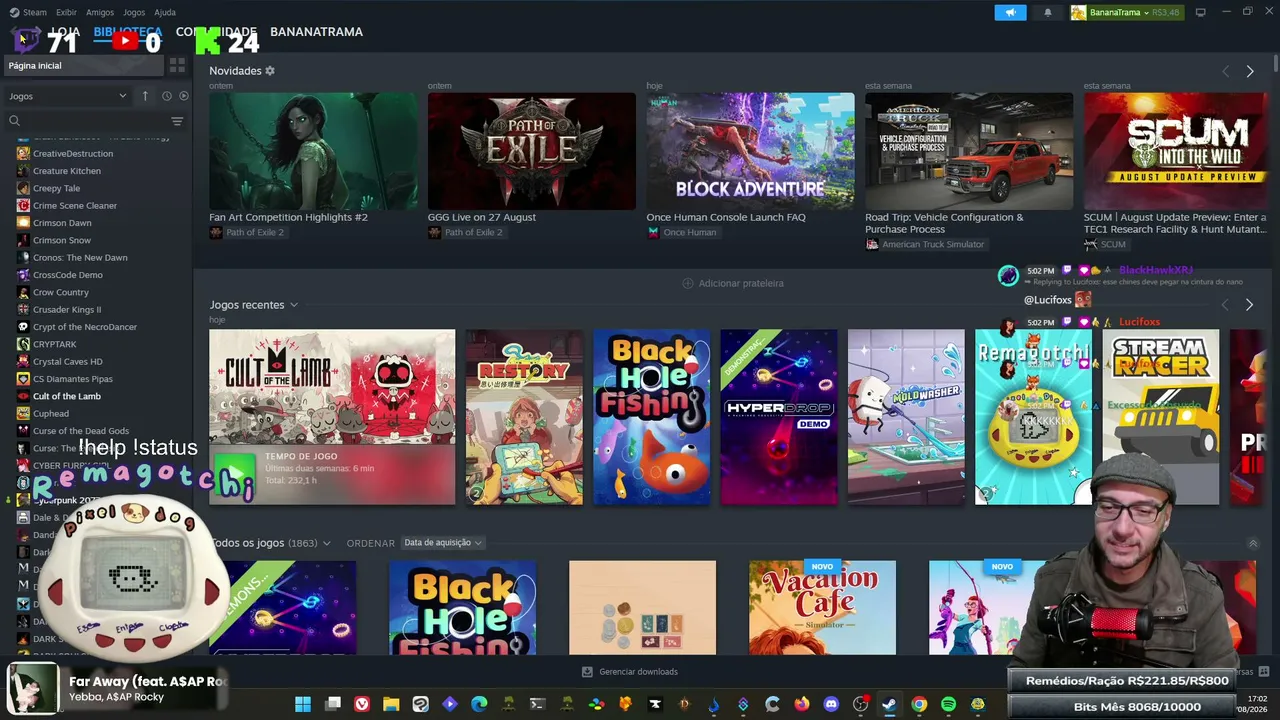Expand the Jogos recentes shelf dropdown

coord(294,305)
